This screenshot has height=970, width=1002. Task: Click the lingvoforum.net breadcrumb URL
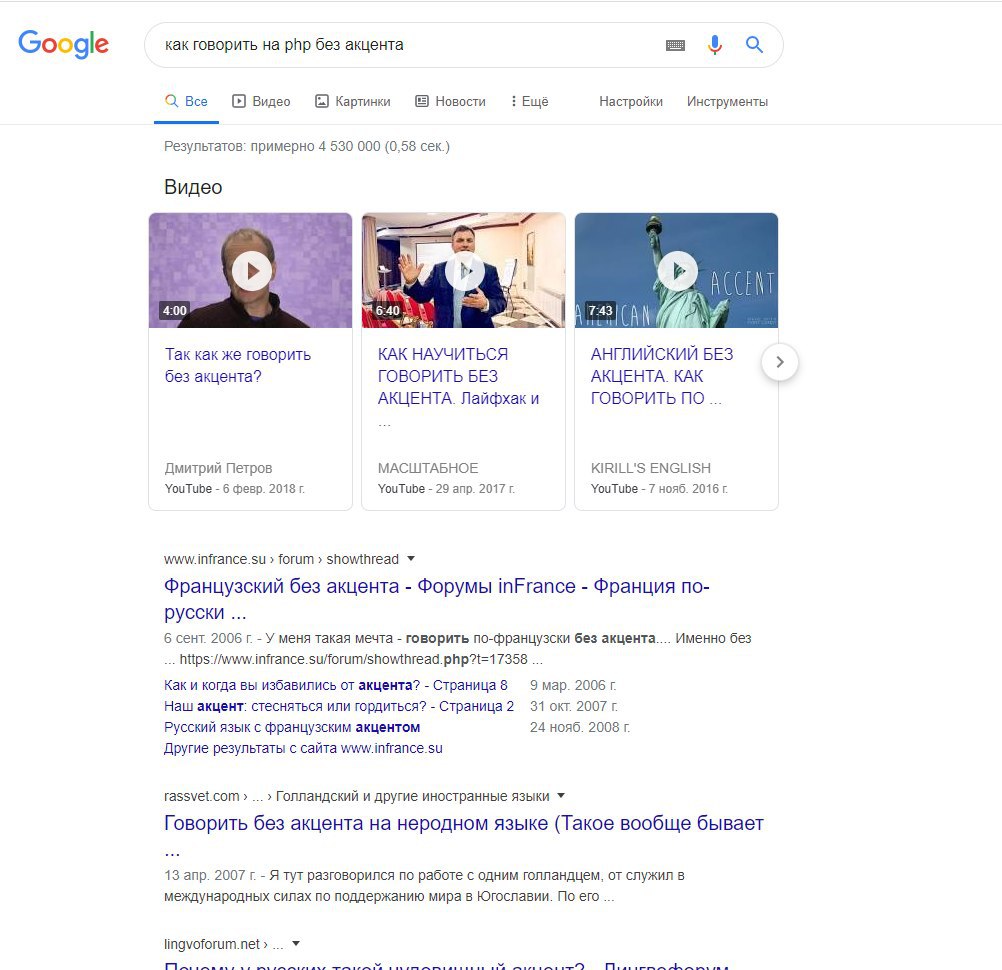pos(224,944)
